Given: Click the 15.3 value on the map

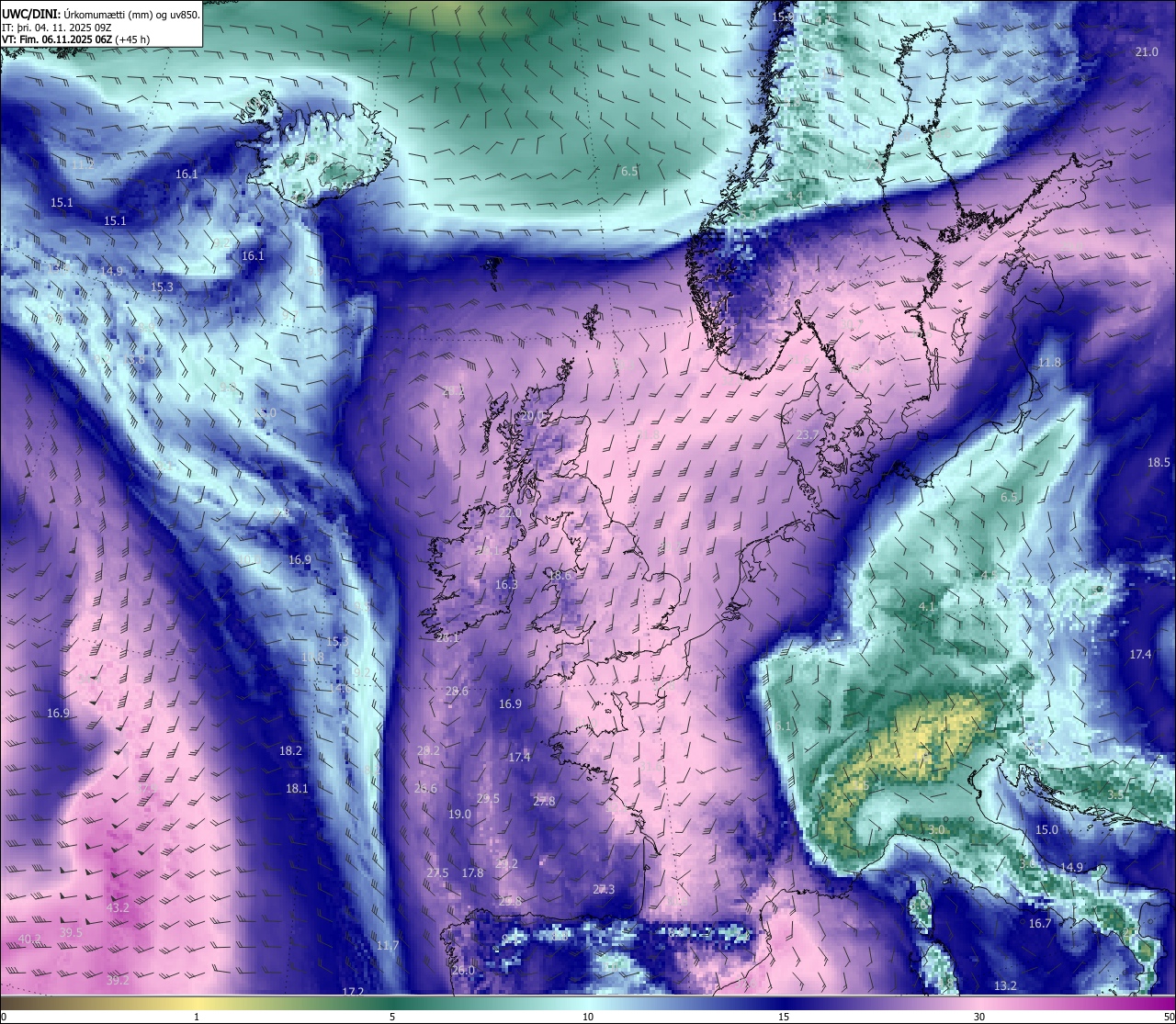Looking at the screenshot, I should pyautogui.click(x=162, y=287).
